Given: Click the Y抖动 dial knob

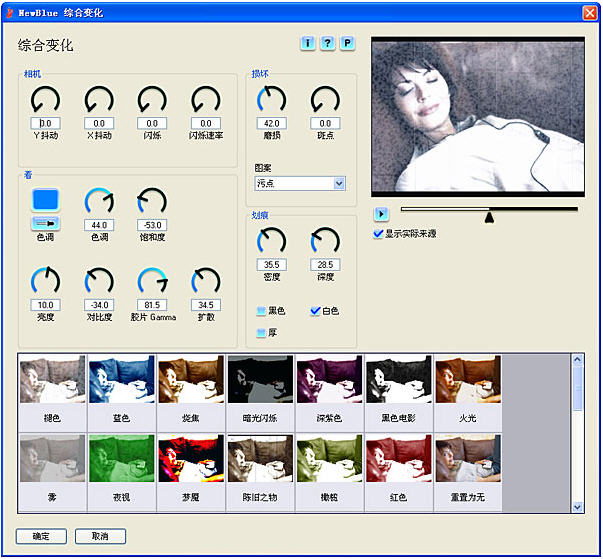Looking at the screenshot, I should pyautogui.click(x=45, y=100).
